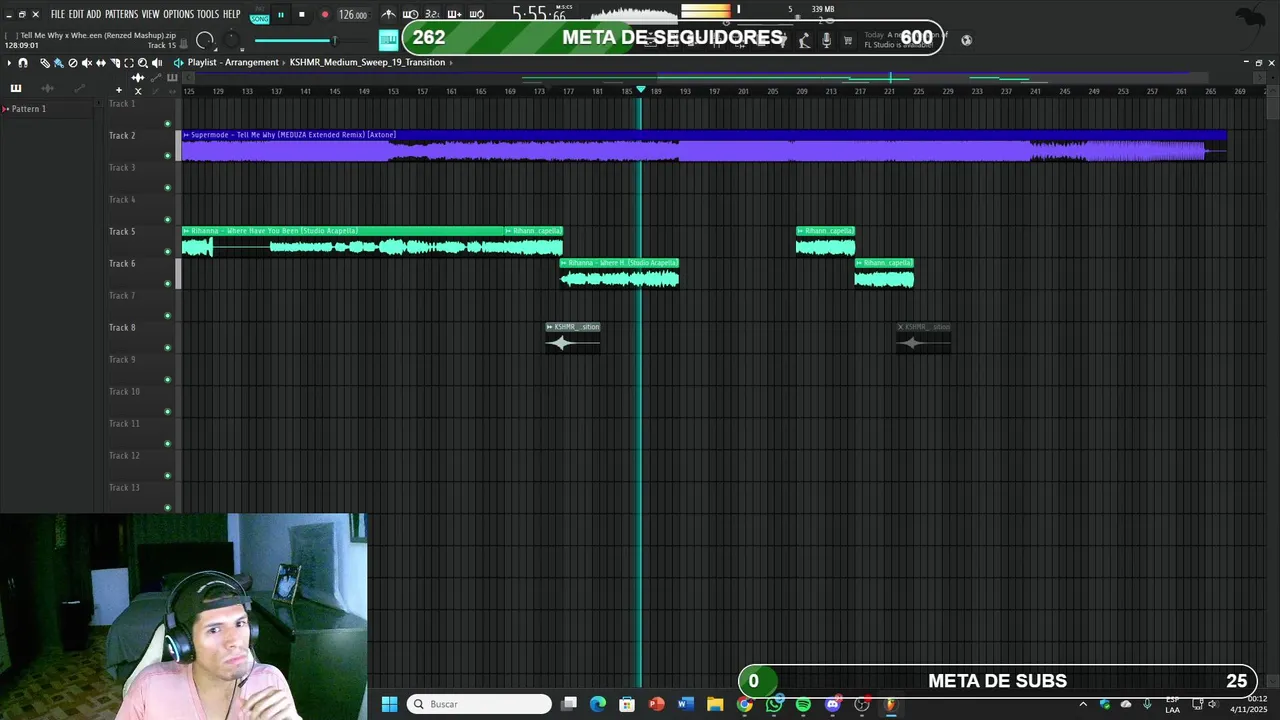Screen dimensions: 1280x720
Task: Toggle overdub blend recording icon
Action: (x=454, y=14)
